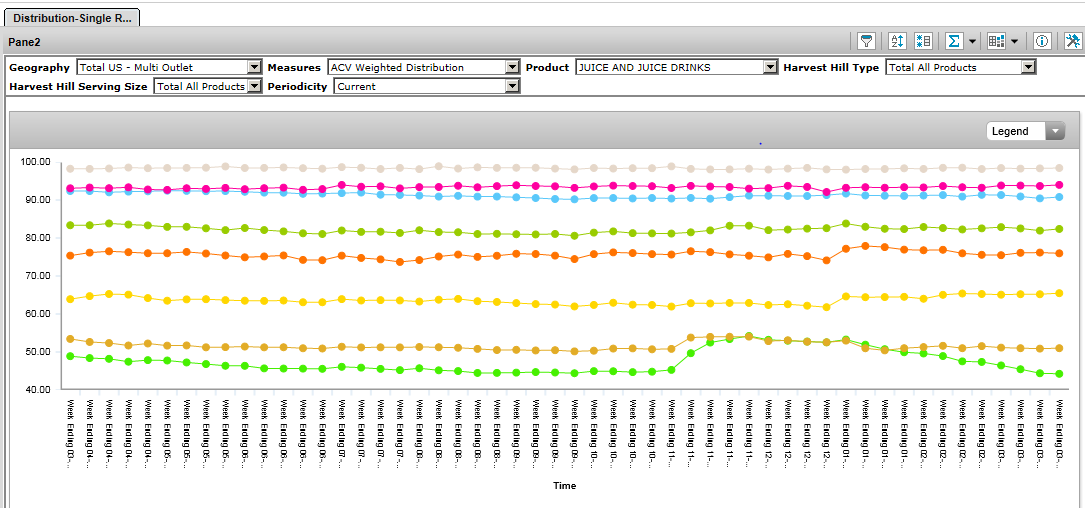Screen dimensions: 1085x508
Task: Expand the Legend dropdown on chart
Action: click(1055, 131)
